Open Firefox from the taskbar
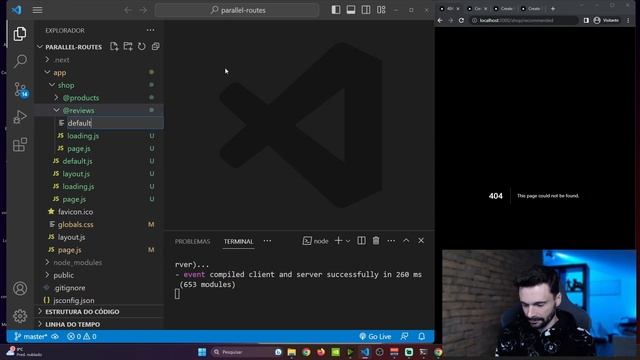Screen dimensions: 640x360 321,352
